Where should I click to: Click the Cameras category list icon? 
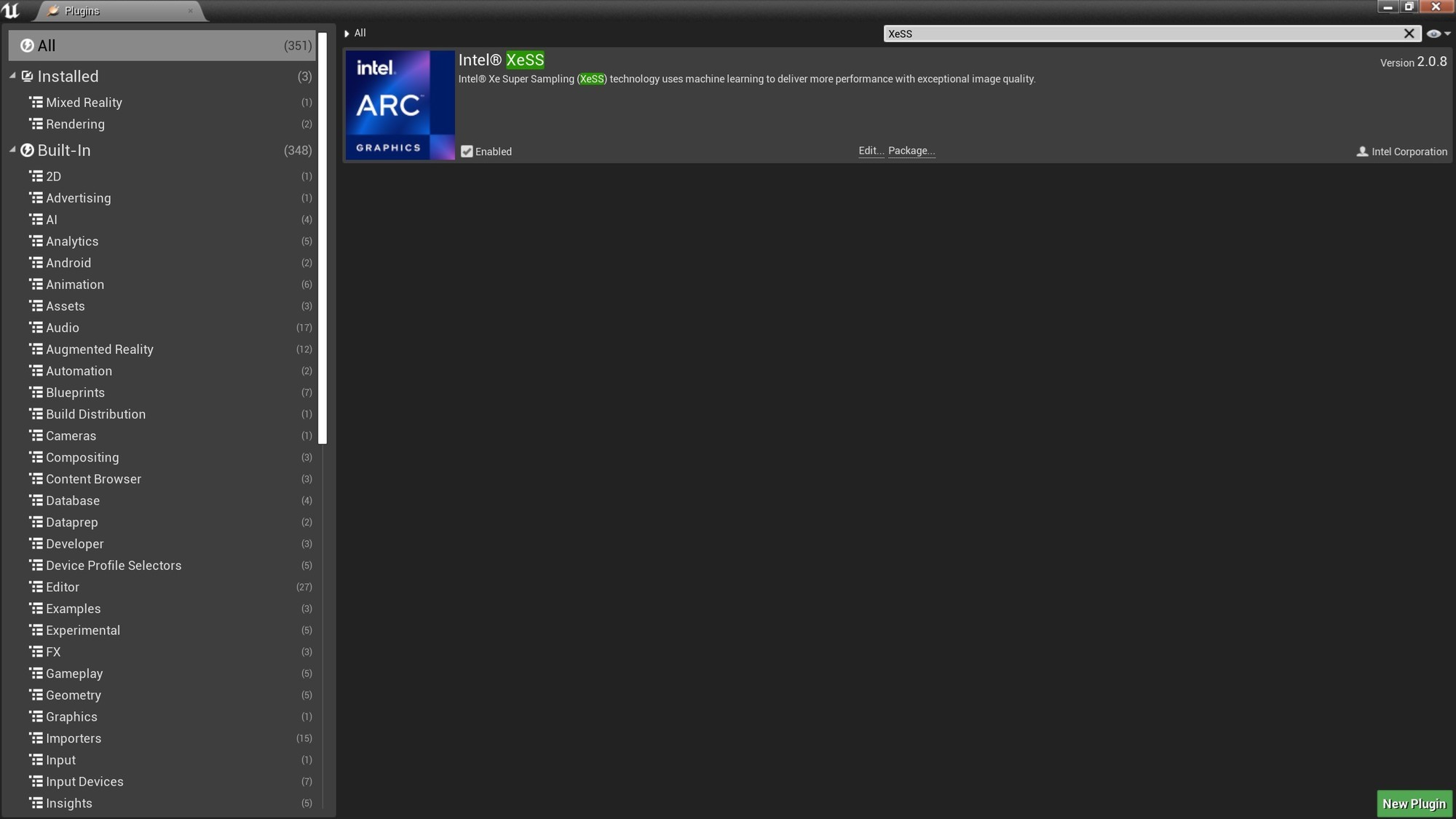coord(36,435)
